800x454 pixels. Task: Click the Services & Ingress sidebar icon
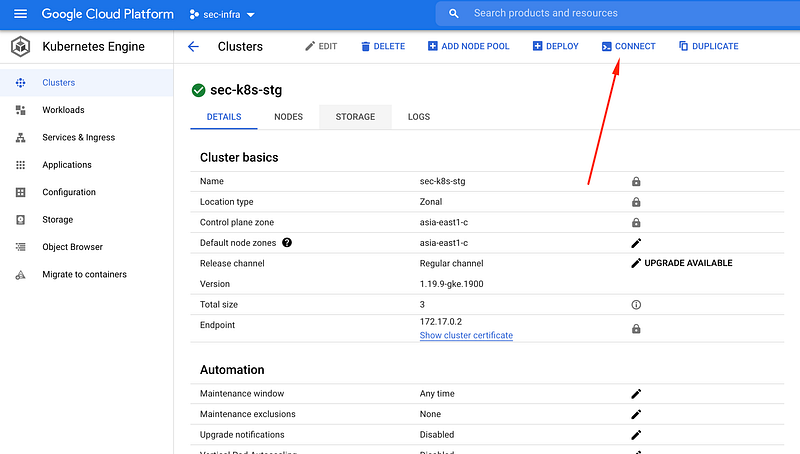point(20,137)
